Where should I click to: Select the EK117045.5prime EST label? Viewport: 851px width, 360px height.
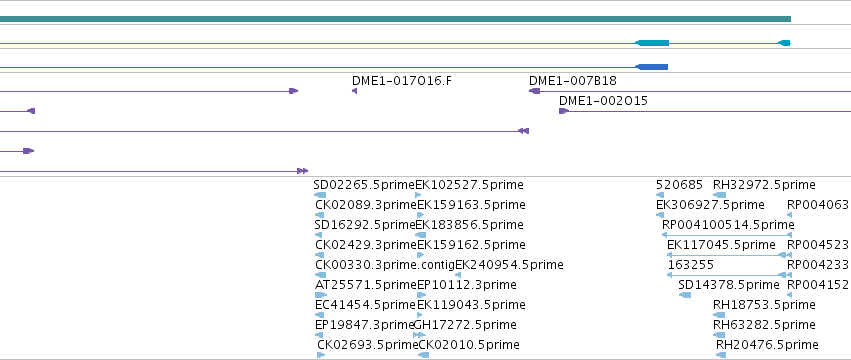click(721, 245)
